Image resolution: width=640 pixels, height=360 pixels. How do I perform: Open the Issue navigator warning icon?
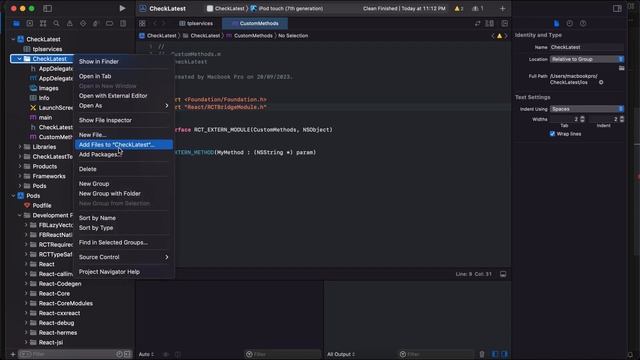(70, 24)
